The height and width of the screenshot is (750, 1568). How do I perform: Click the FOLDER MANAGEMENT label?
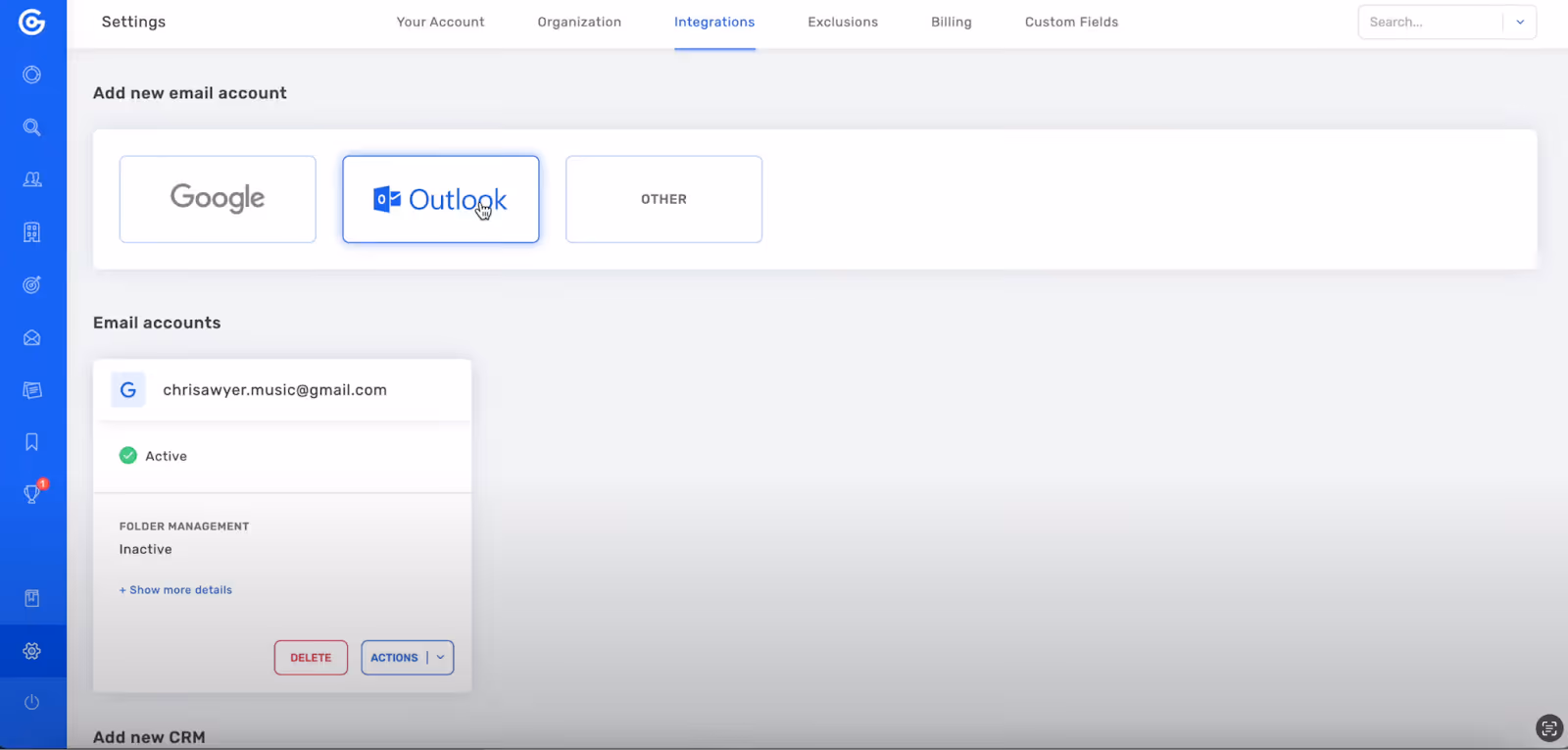[x=184, y=526]
